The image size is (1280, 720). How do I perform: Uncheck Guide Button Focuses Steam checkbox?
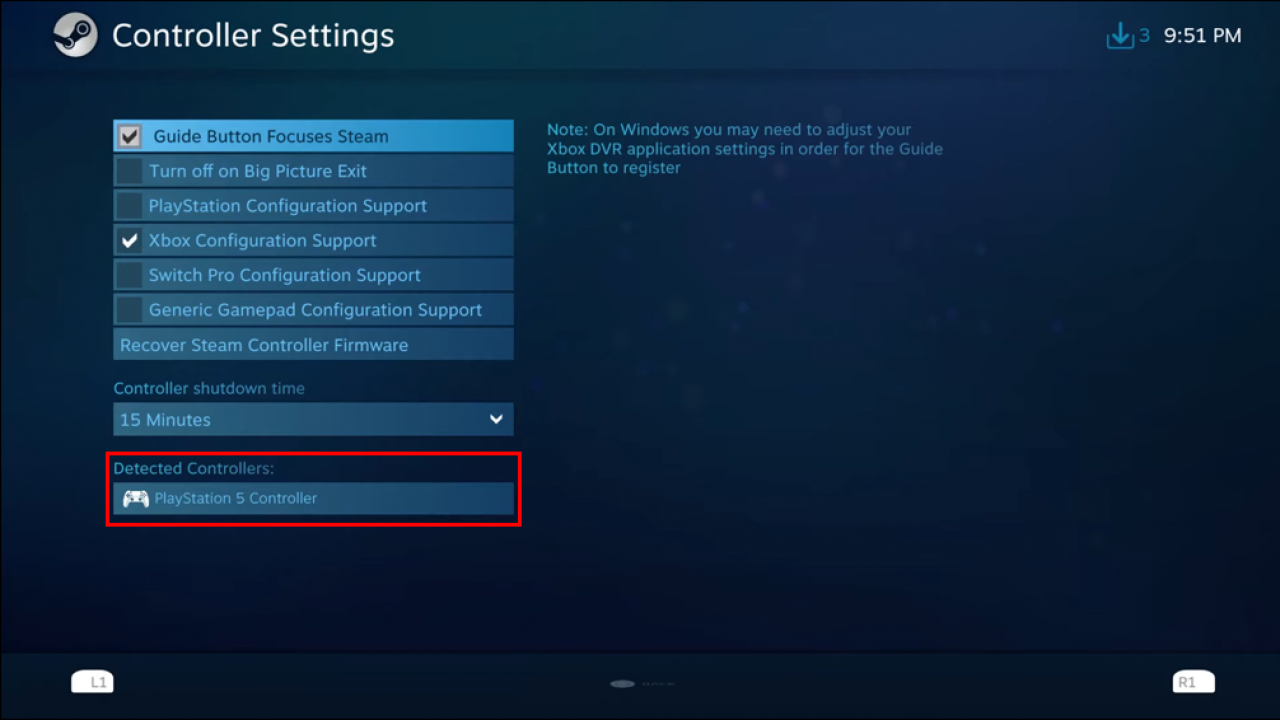coord(129,136)
